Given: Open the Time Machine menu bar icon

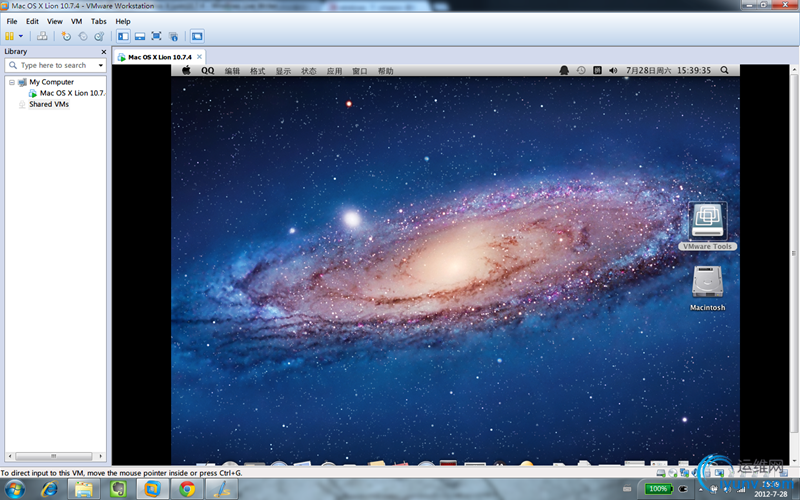Looking at the screenshot, I should coord(581,70).
